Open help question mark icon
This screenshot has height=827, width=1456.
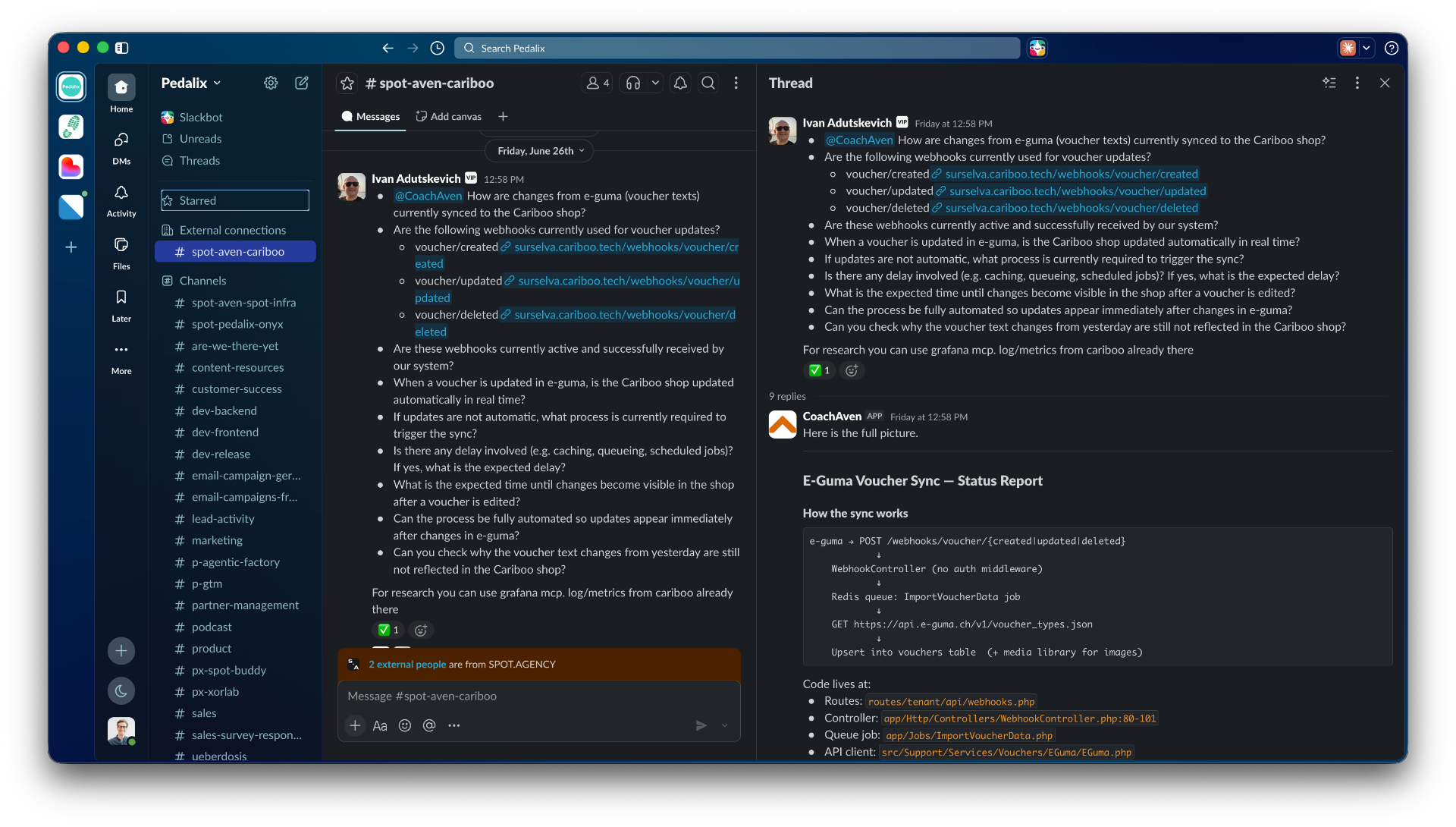point(1392,48)
